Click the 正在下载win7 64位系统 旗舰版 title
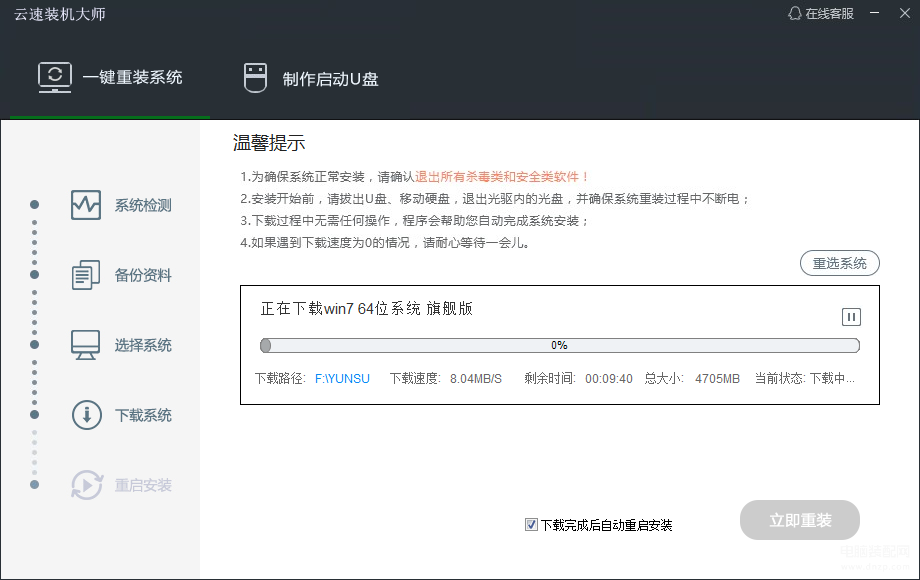The width and height of the screenshot is (920, 580). (x=367, y=308)
